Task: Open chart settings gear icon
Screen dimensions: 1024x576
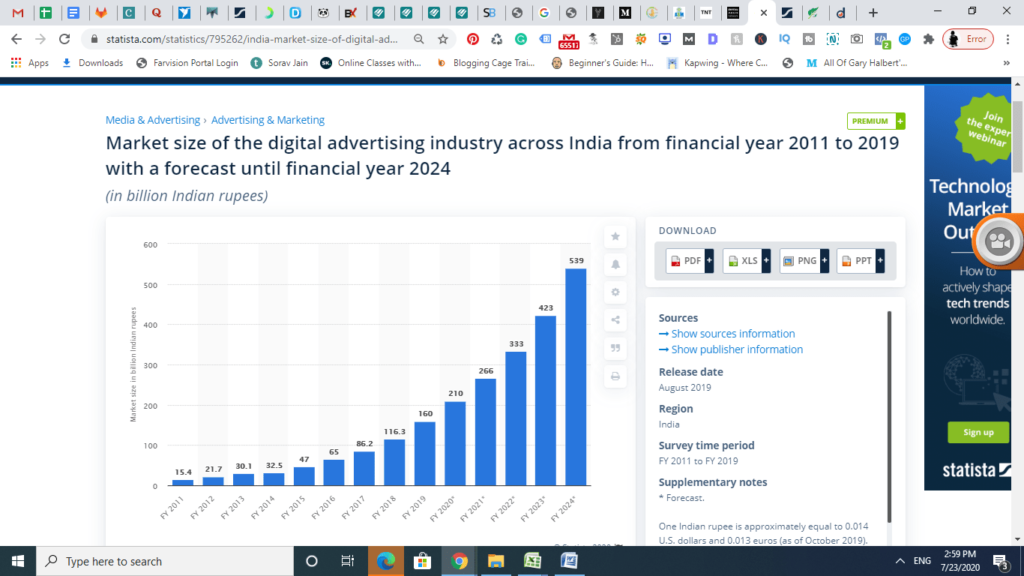Action: [615, 293]
